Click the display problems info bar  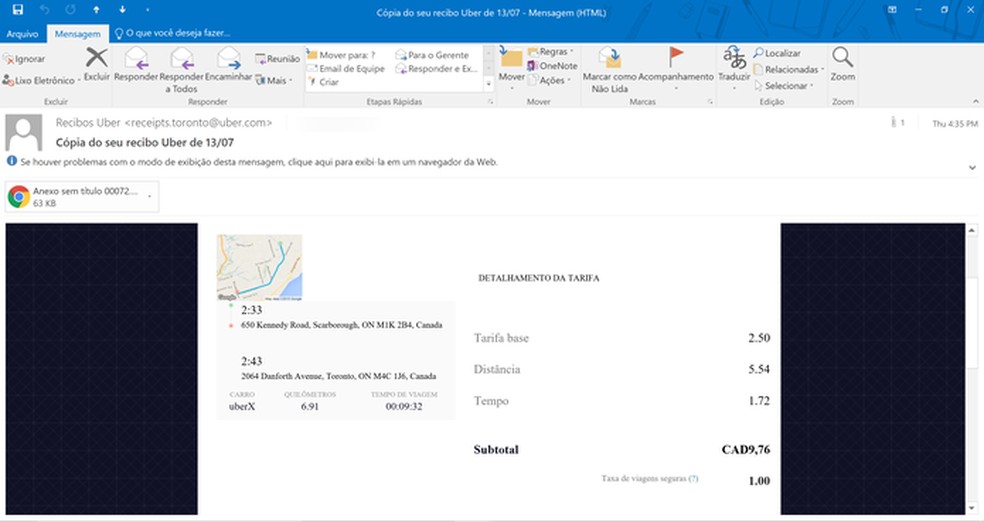coord(252,162)
